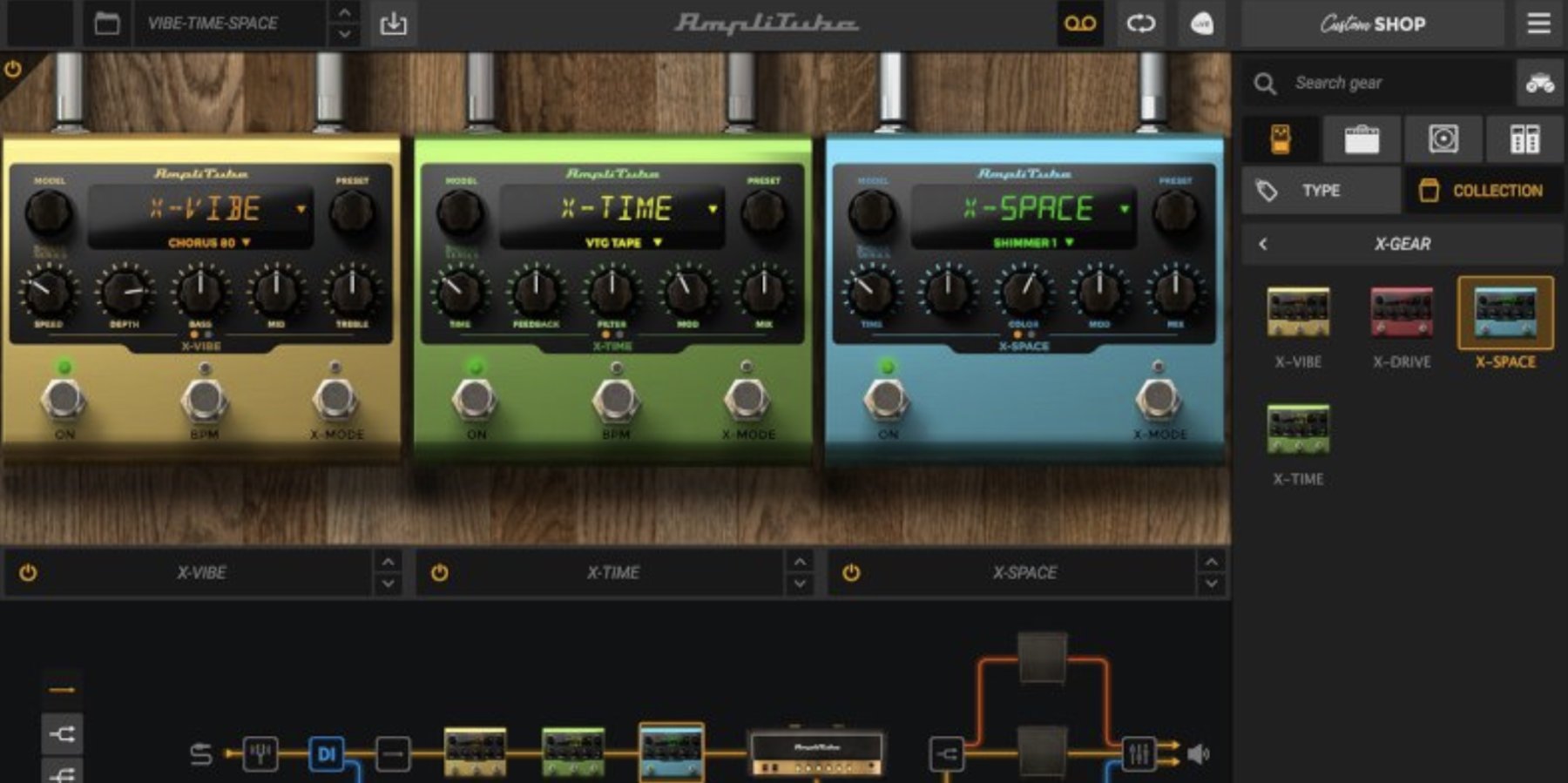The width and height of the screenshot is (1568, 783).
Task: Select the rack effects gear category
Action: 1524,139
